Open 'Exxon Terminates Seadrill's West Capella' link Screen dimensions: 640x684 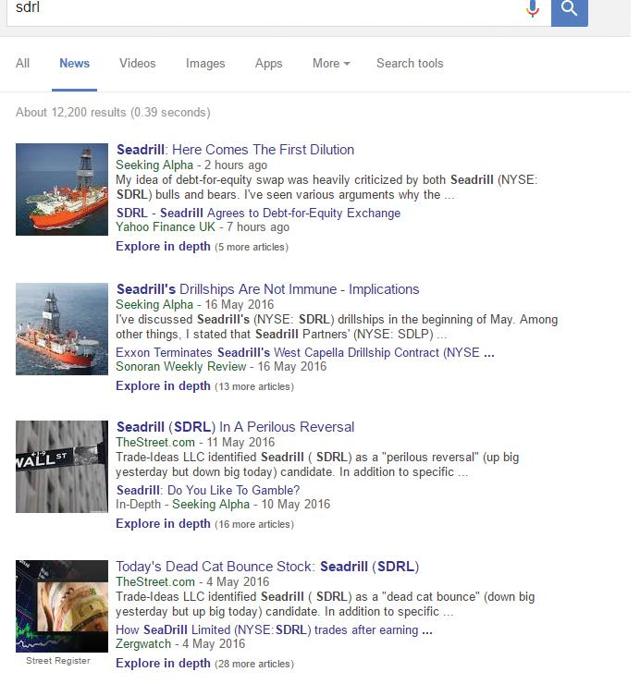305,352
